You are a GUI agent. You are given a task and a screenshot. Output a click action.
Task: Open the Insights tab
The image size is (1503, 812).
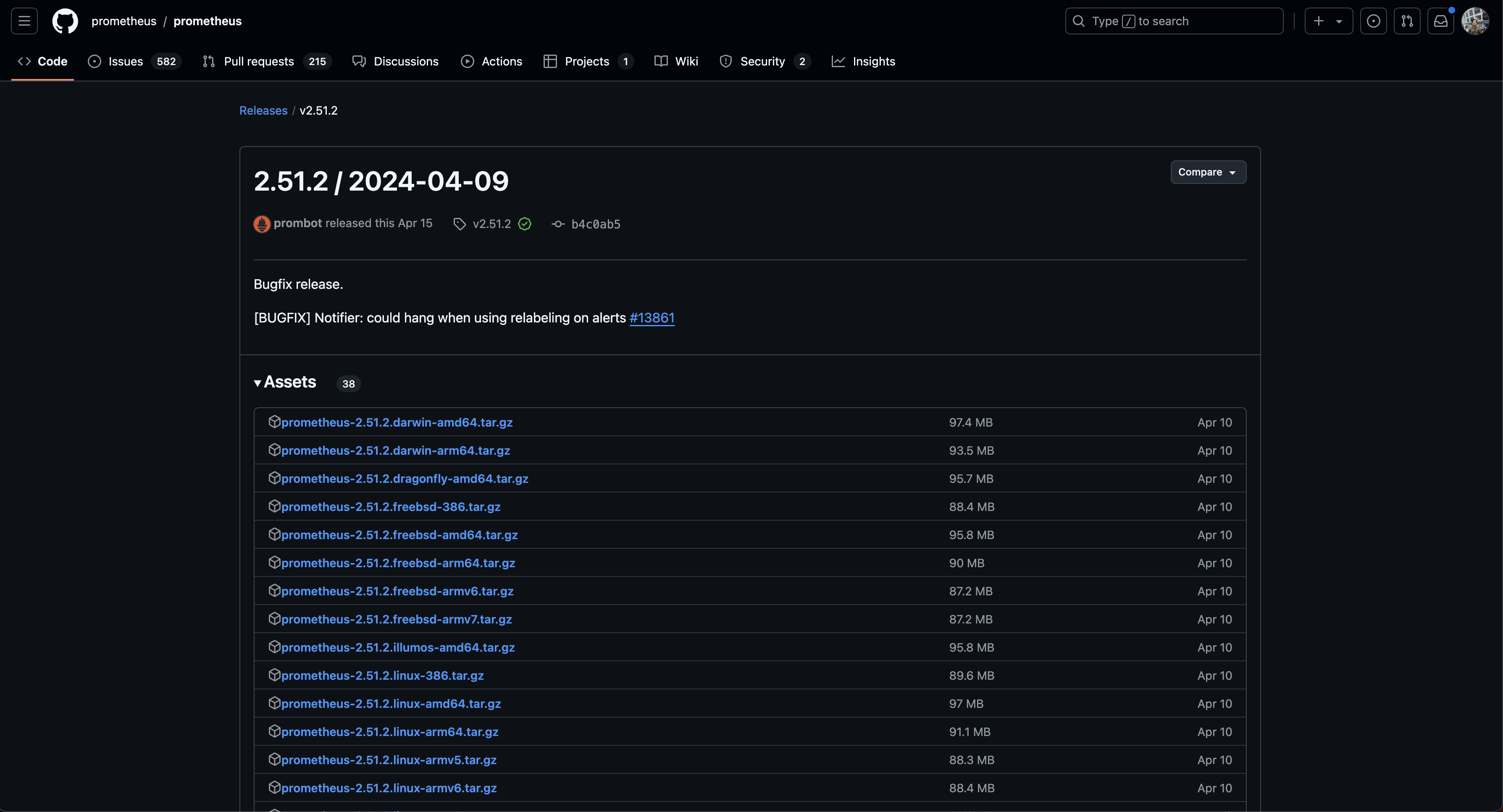tap(864, 61)
